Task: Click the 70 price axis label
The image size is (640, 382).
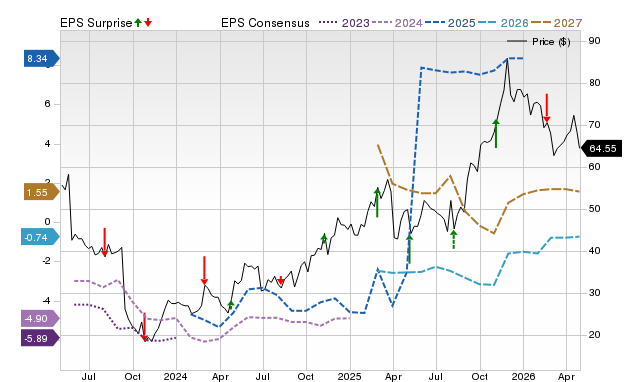Action: click(594, 125)
